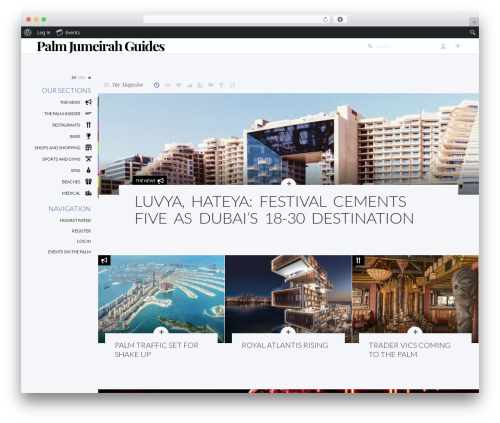Select the bar chart rating filter icon
The height and width of the screenshot is (423, 500).
pyautogui.click(x=189, y=85)
